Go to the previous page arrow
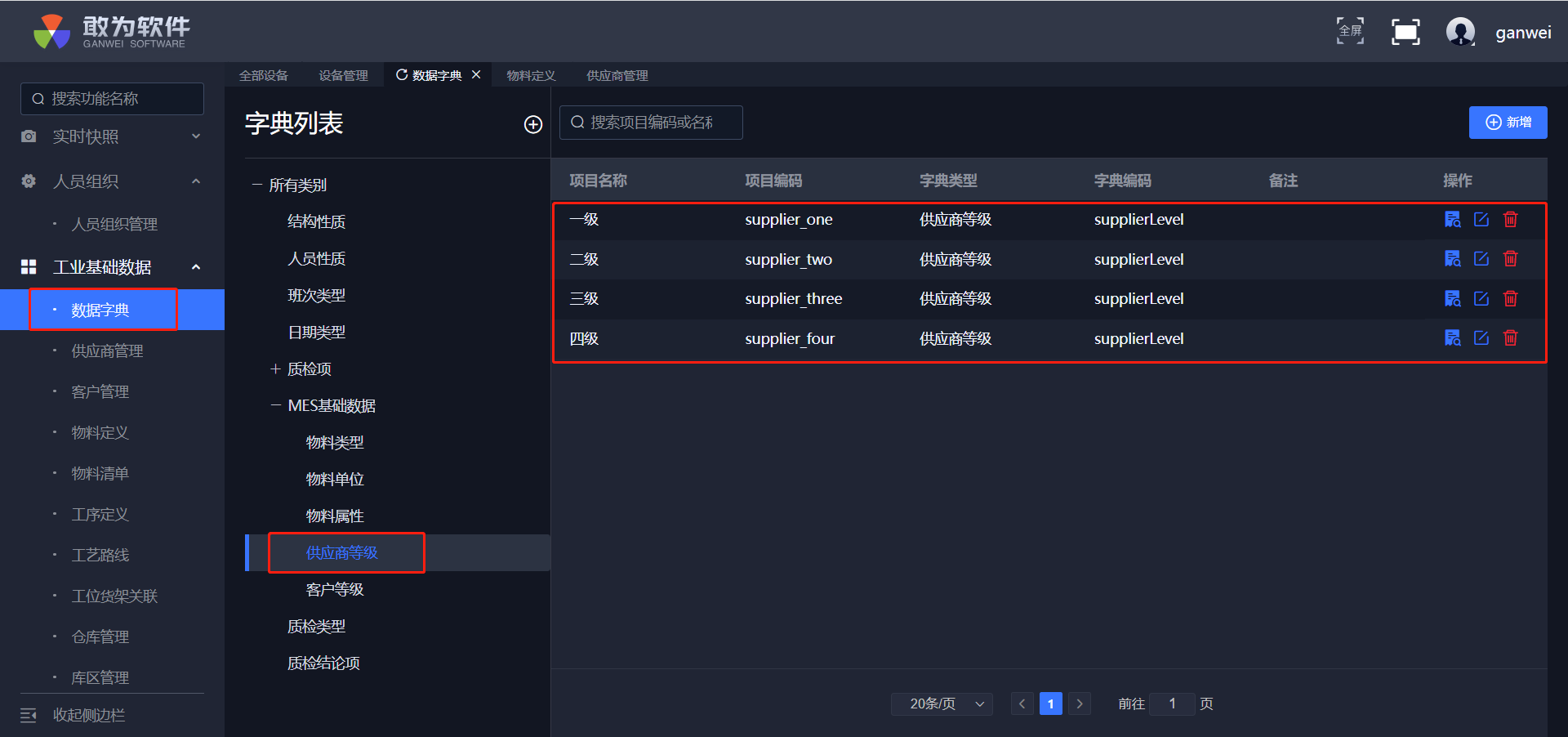1568x737 pixels. [x=1022, y=703]
